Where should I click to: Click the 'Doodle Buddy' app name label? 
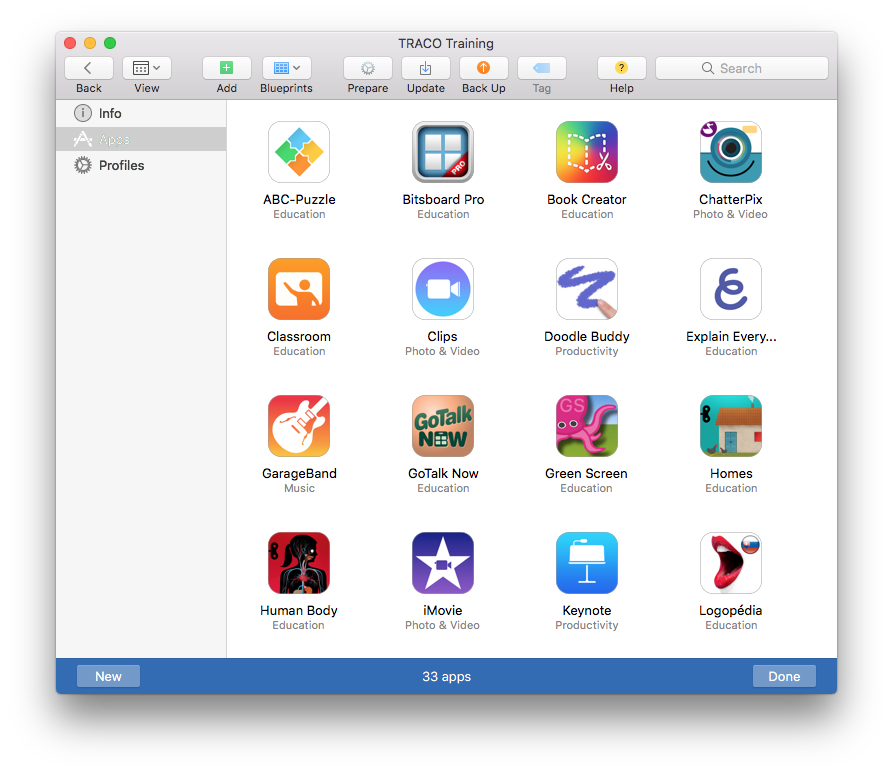coord(587,337)
